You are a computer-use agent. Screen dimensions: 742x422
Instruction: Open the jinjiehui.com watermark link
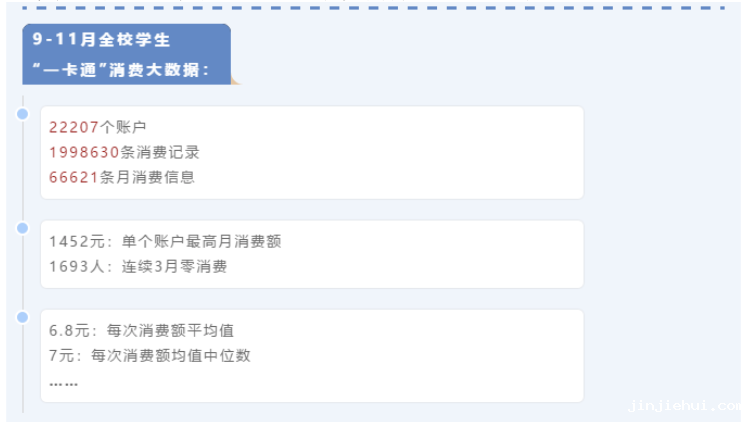coord(683,406)
